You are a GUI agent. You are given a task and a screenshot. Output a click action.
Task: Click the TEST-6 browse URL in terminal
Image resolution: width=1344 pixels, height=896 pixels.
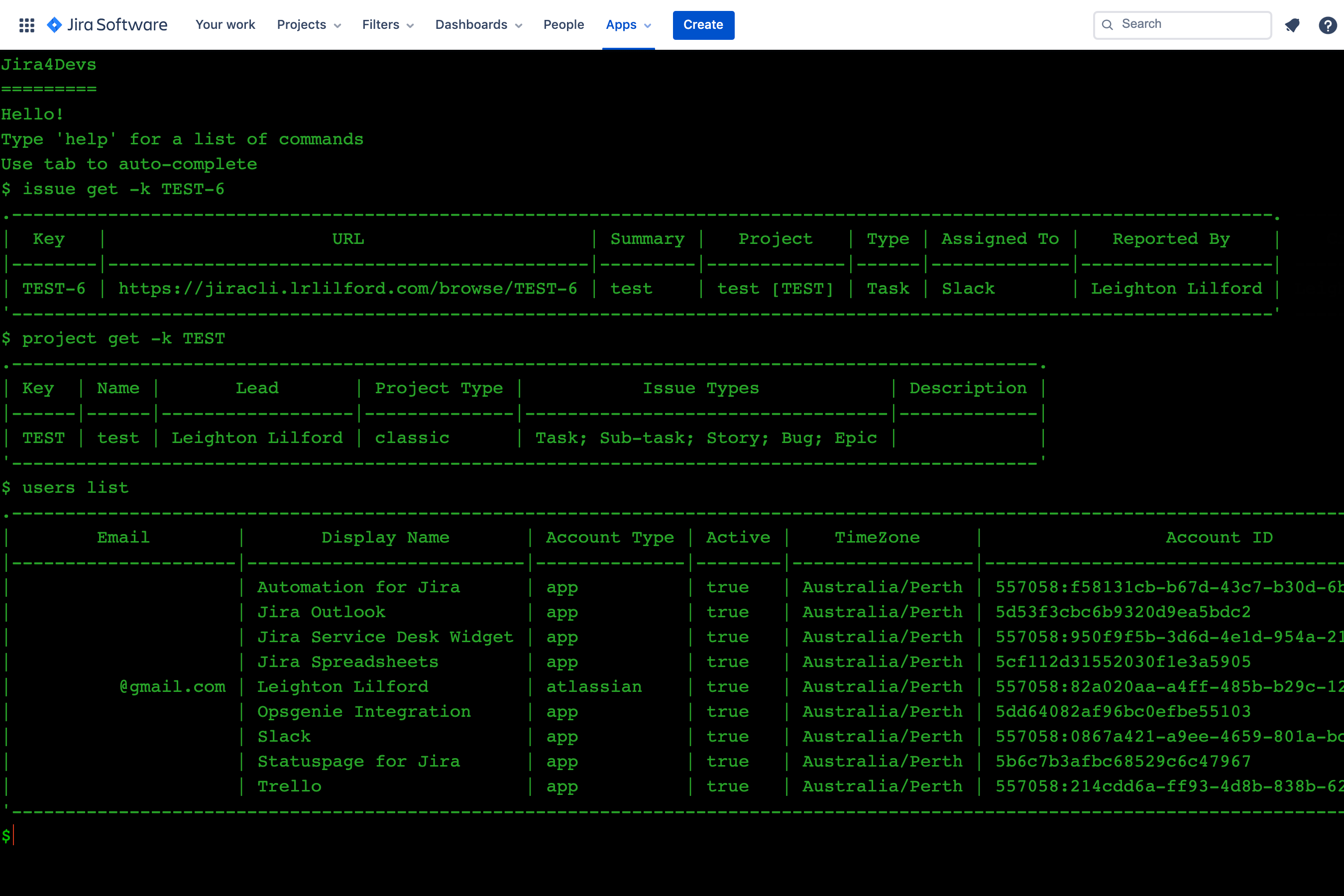click(x=347, y=289)
